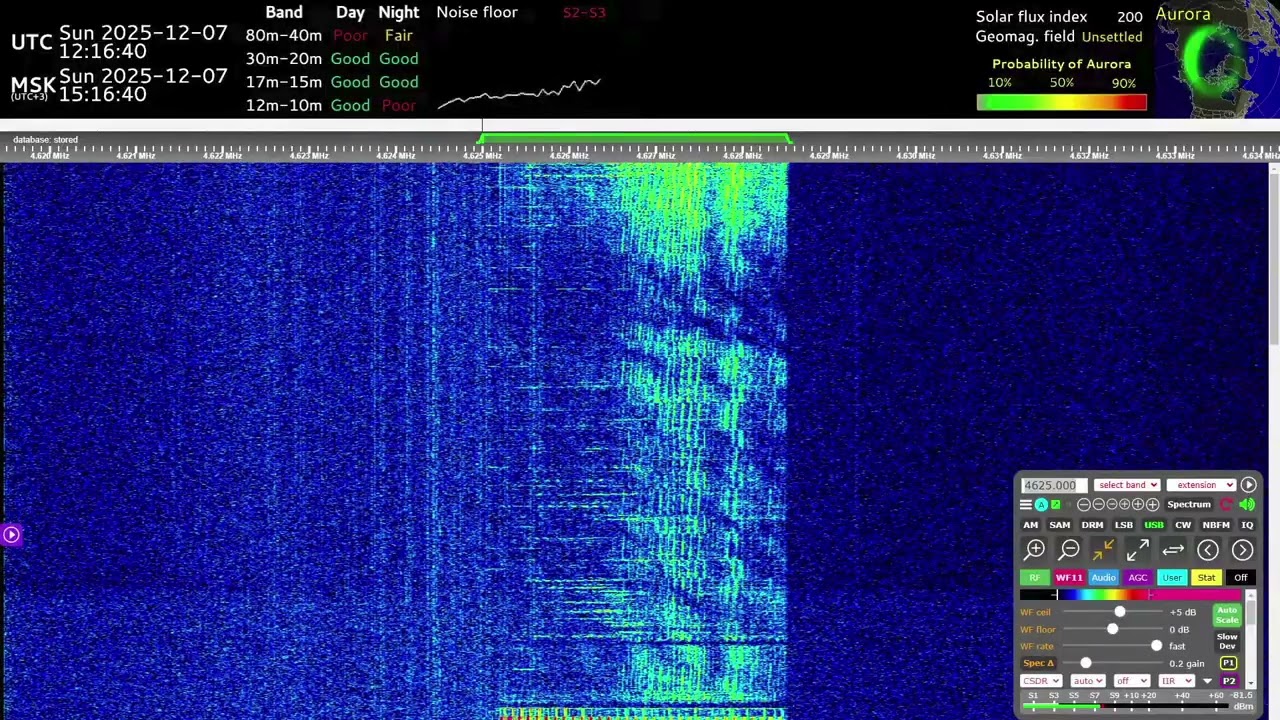Select USB demodulation mode
This screenshot has height=720, width=1280.
(1154, 525)
